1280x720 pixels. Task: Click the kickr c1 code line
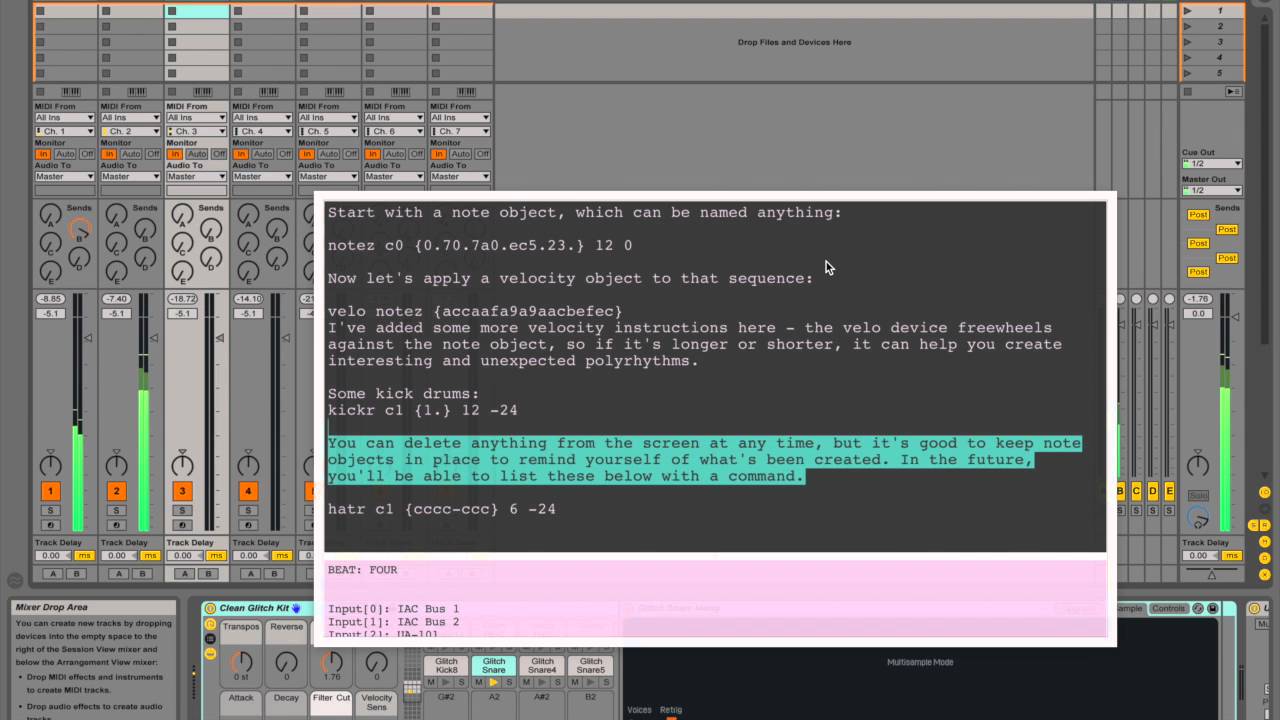(x=423, y=410)
